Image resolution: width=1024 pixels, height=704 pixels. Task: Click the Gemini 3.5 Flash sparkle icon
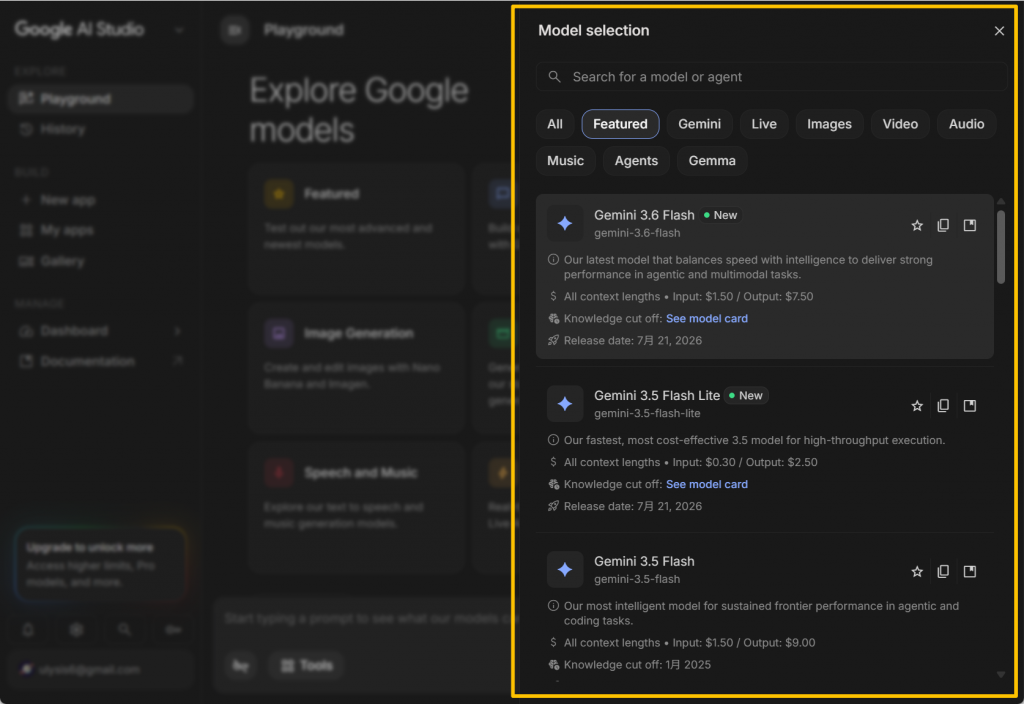tap(565, 569)
